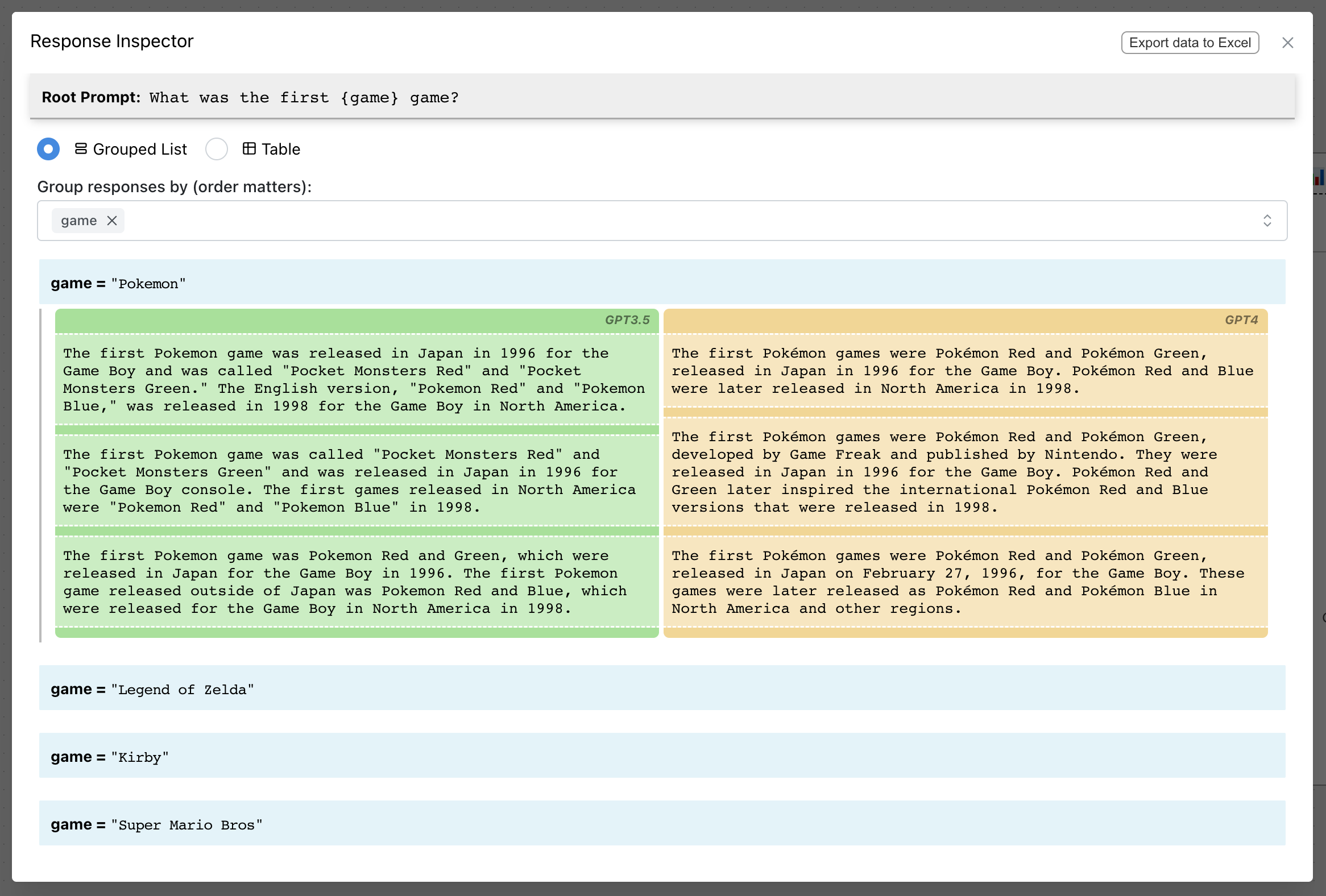Click the GPT3.5 column label
The image size is (1326, 896).
click(628, 321)
